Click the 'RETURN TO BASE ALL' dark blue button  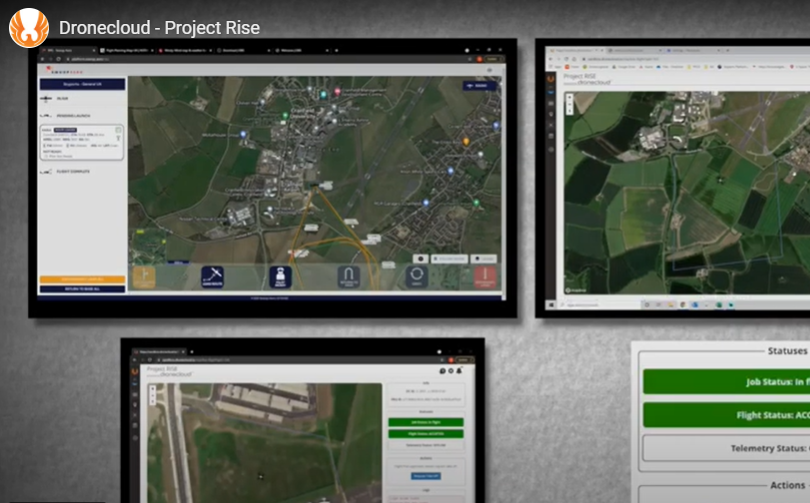[82, 289]
